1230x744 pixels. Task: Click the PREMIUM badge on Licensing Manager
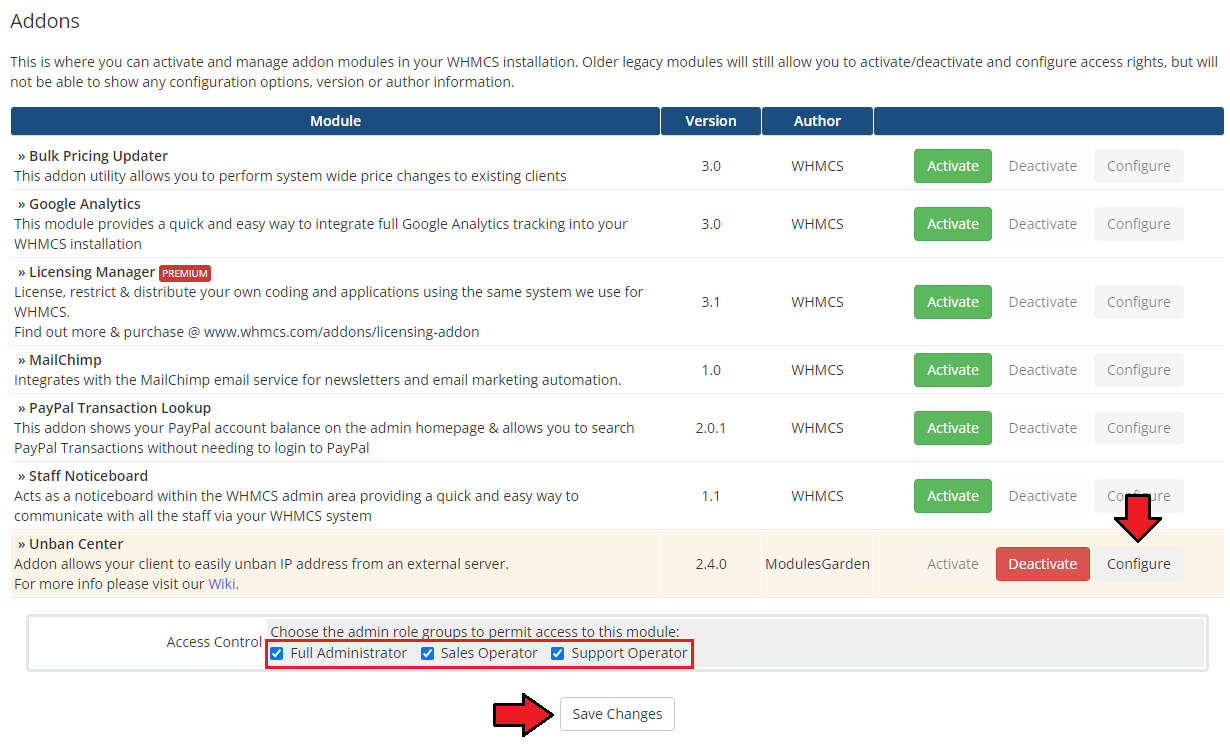coord(185,273)
